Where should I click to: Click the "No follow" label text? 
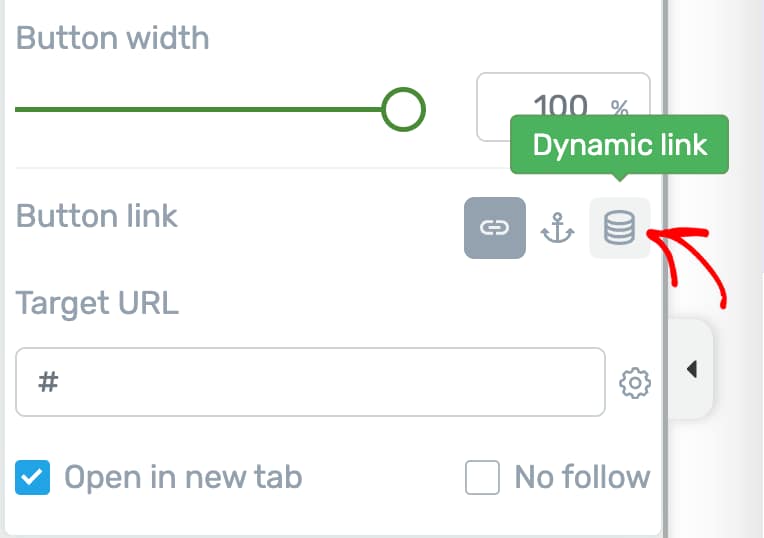[582, 478]
